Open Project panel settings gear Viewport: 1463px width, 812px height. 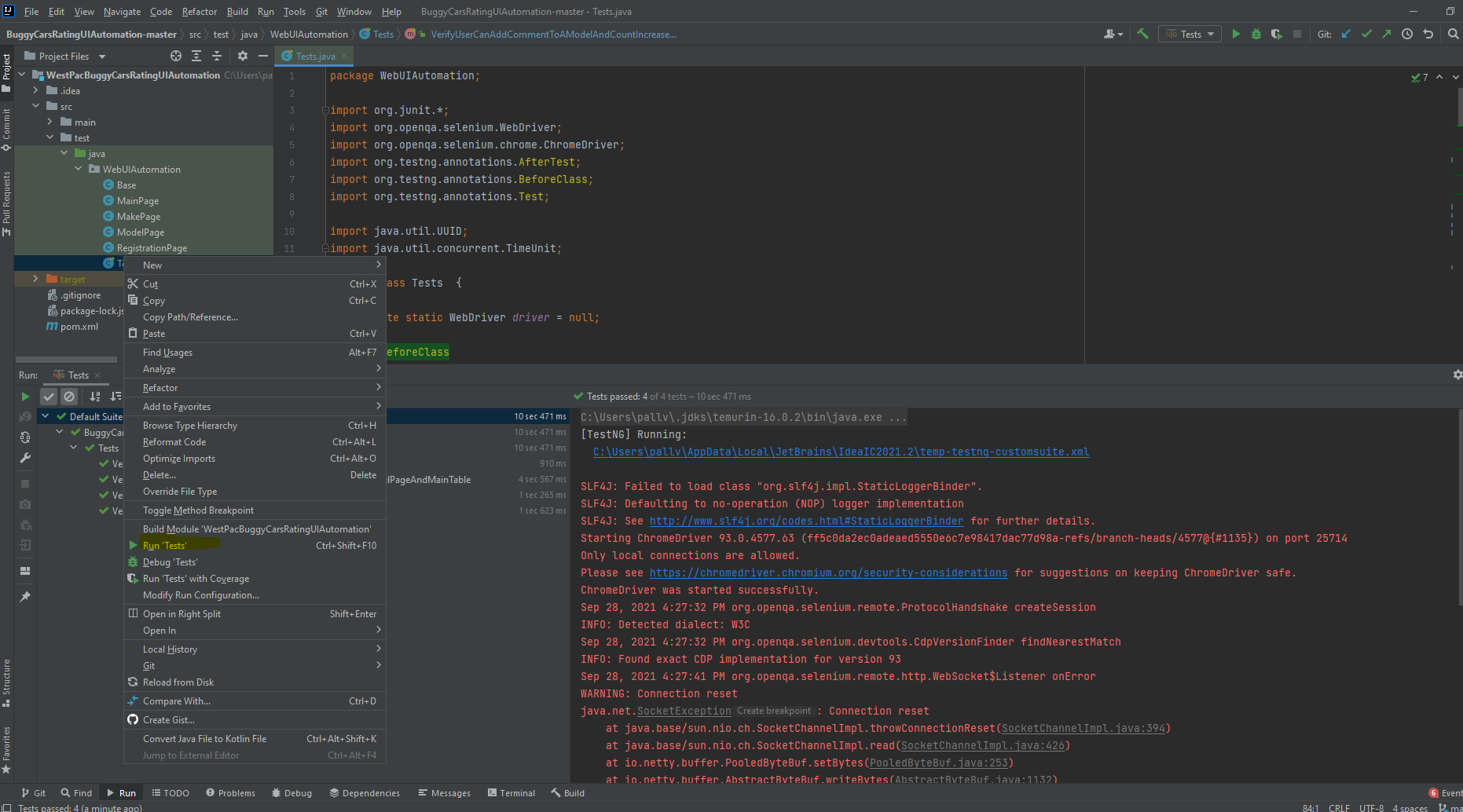pos(243,56)
